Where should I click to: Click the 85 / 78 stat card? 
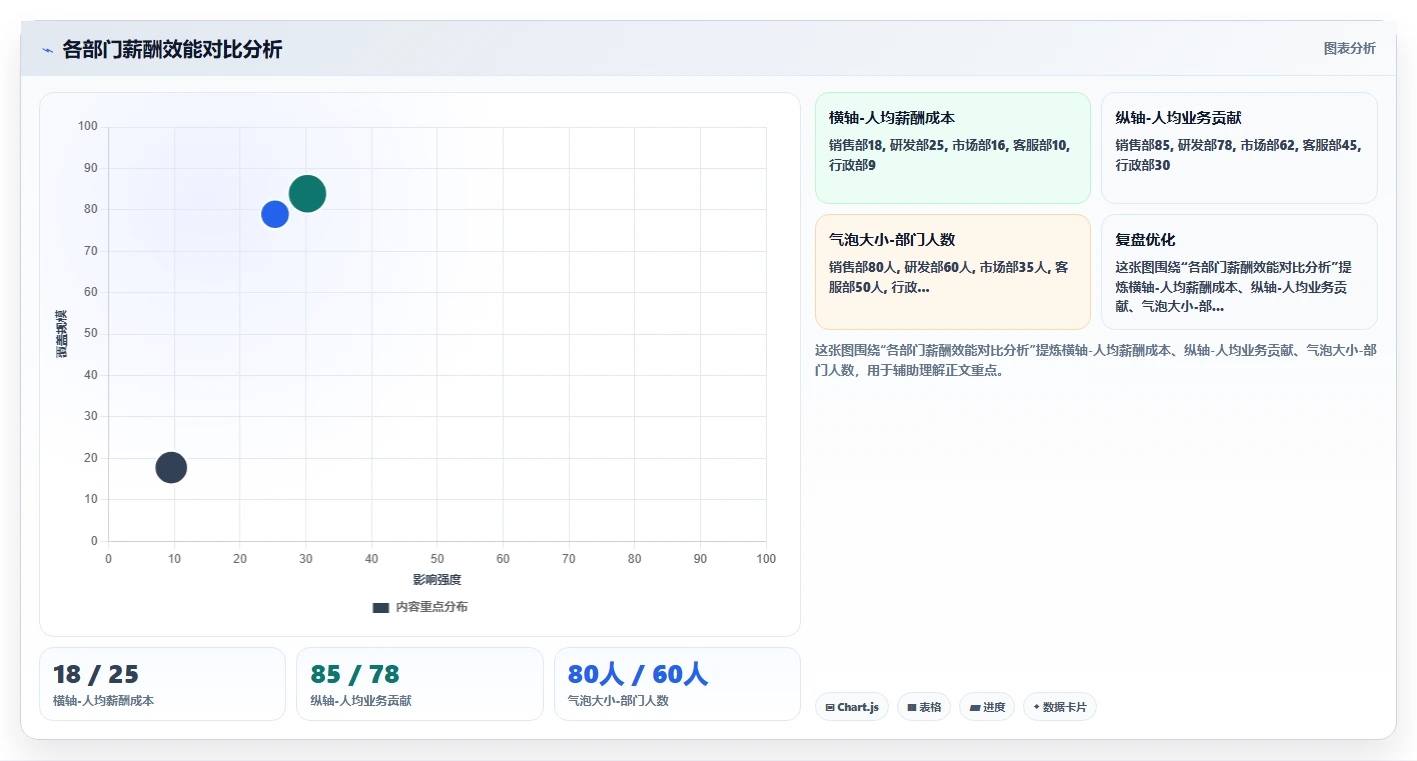420,684
